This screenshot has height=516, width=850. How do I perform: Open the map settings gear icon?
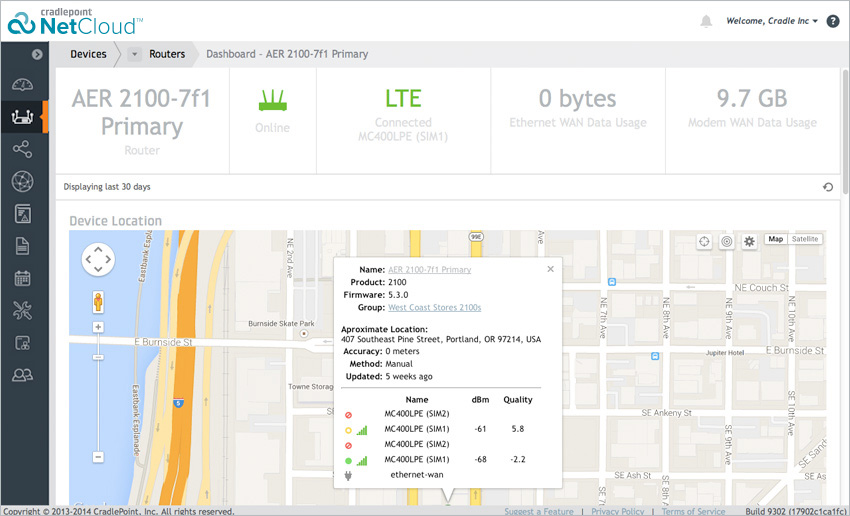point(749,241)
